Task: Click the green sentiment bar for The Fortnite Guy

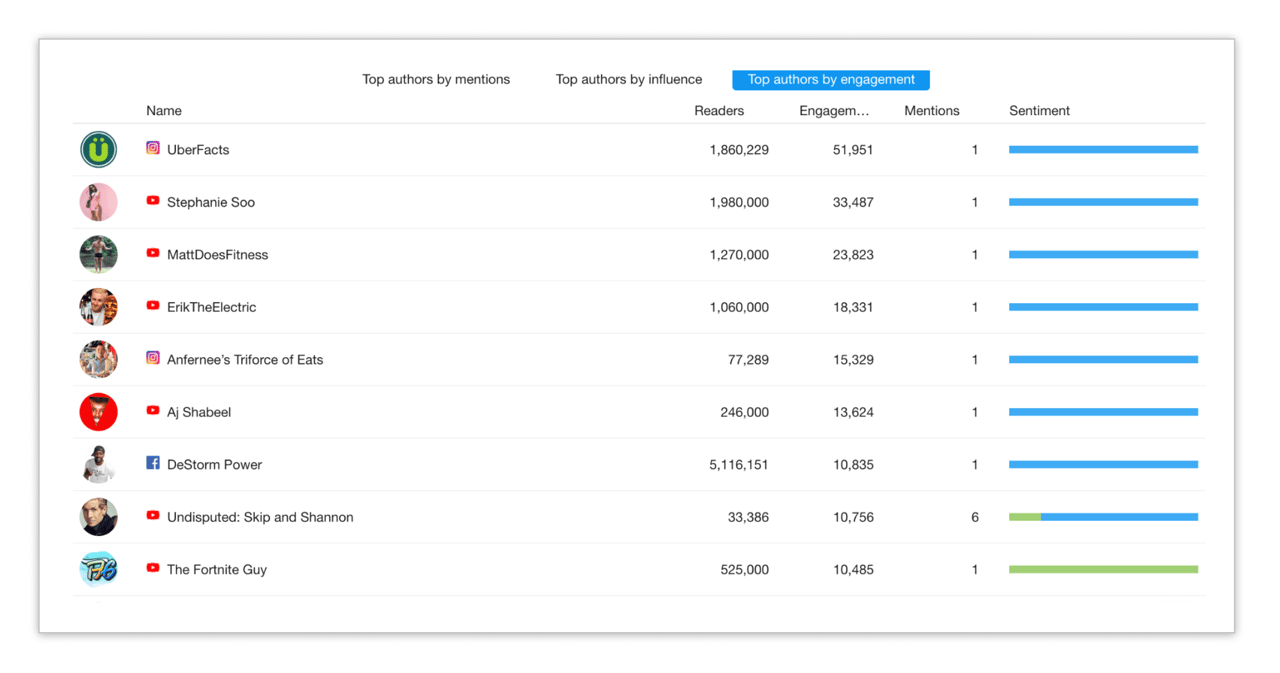Action: (1103, 570)
